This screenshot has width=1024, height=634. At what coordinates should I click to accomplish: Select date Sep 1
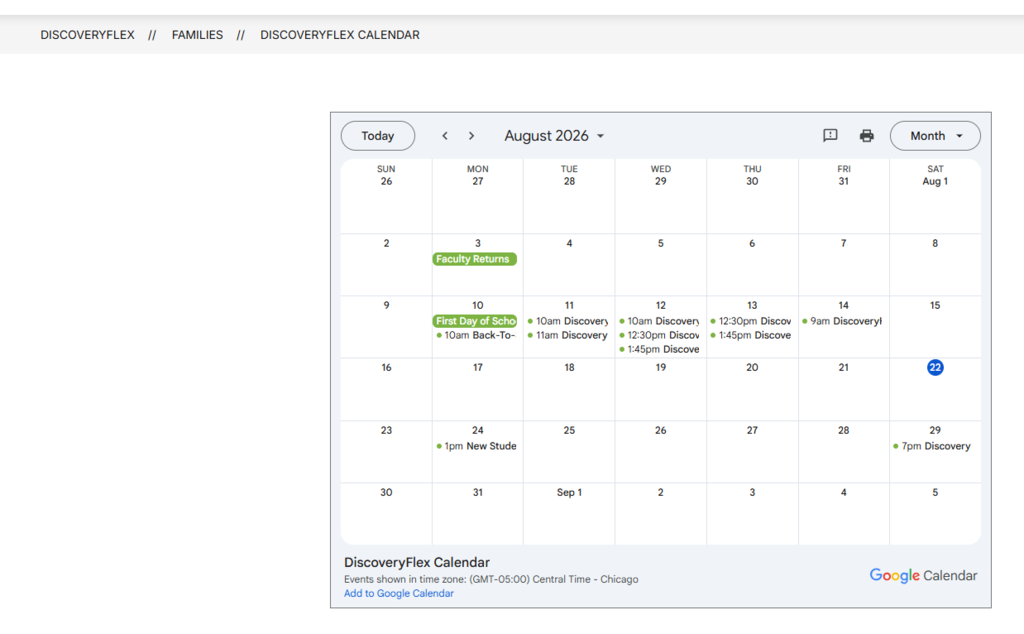tap(569, 492)
